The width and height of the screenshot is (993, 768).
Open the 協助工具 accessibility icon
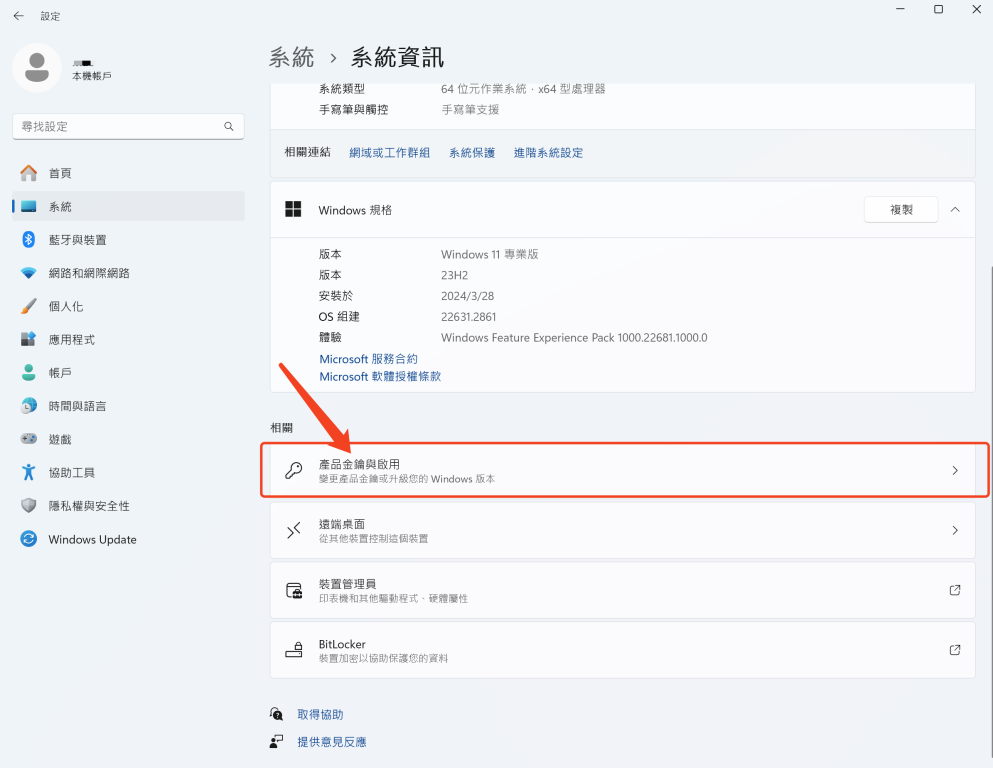29,472
